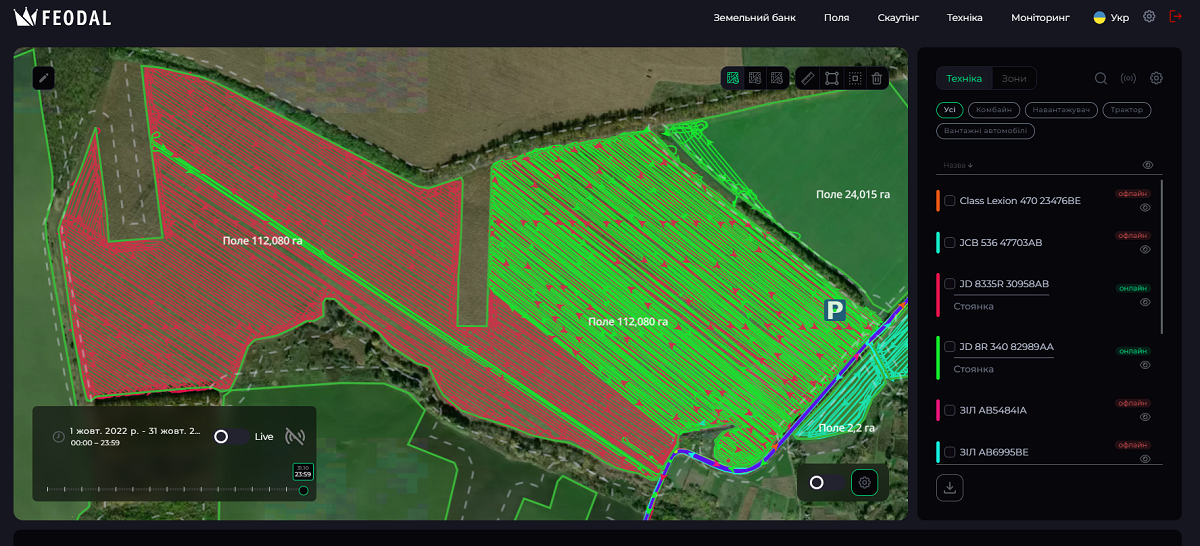The height and width of the screenshot is (546, 1200).
Task: Filter equipment by Трактор
Action: (x=1127, y=110)
